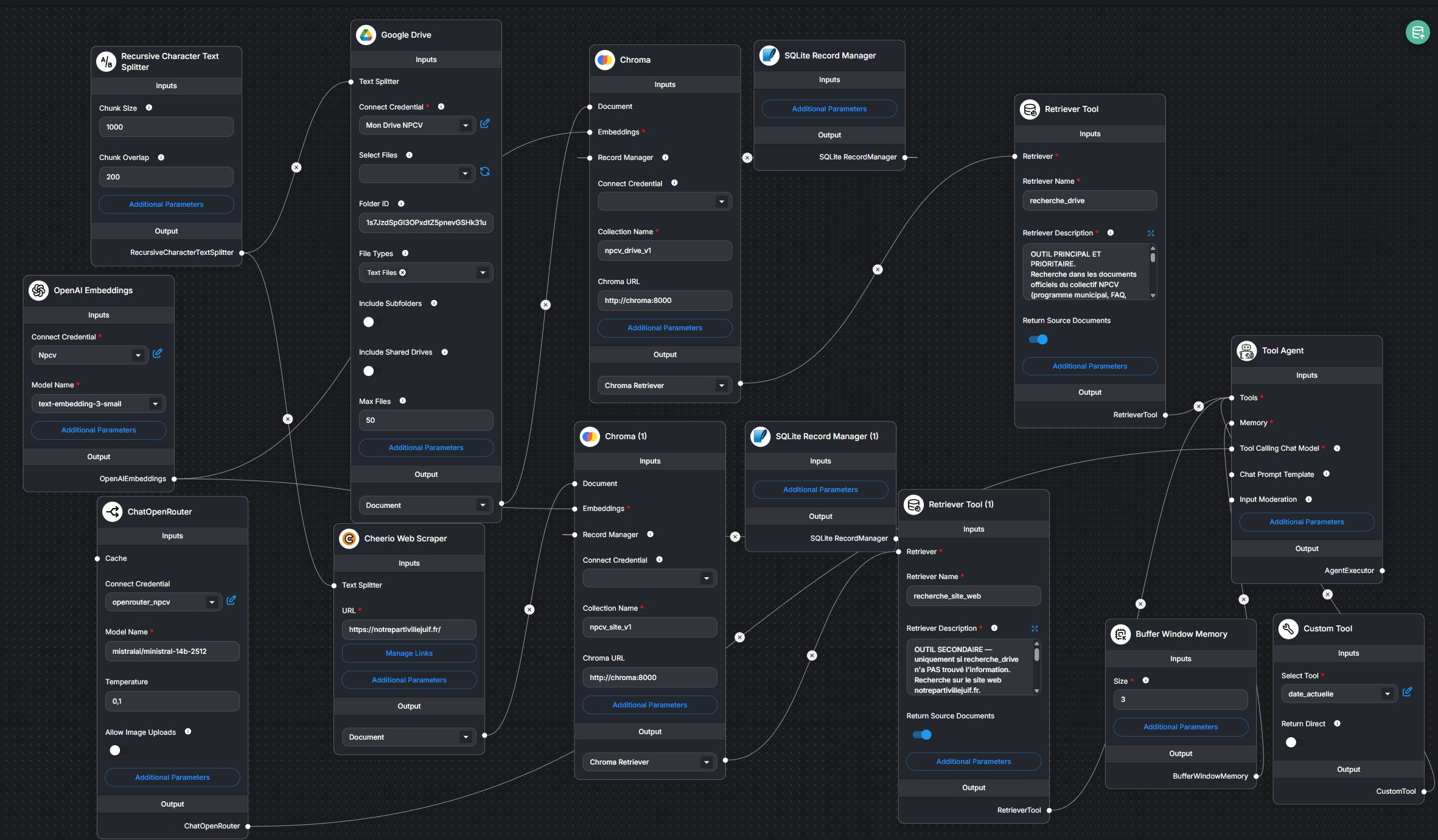Edit the openrouter_npcv credential
Screen dimensions: 1438x840
[x=231, y=600]
